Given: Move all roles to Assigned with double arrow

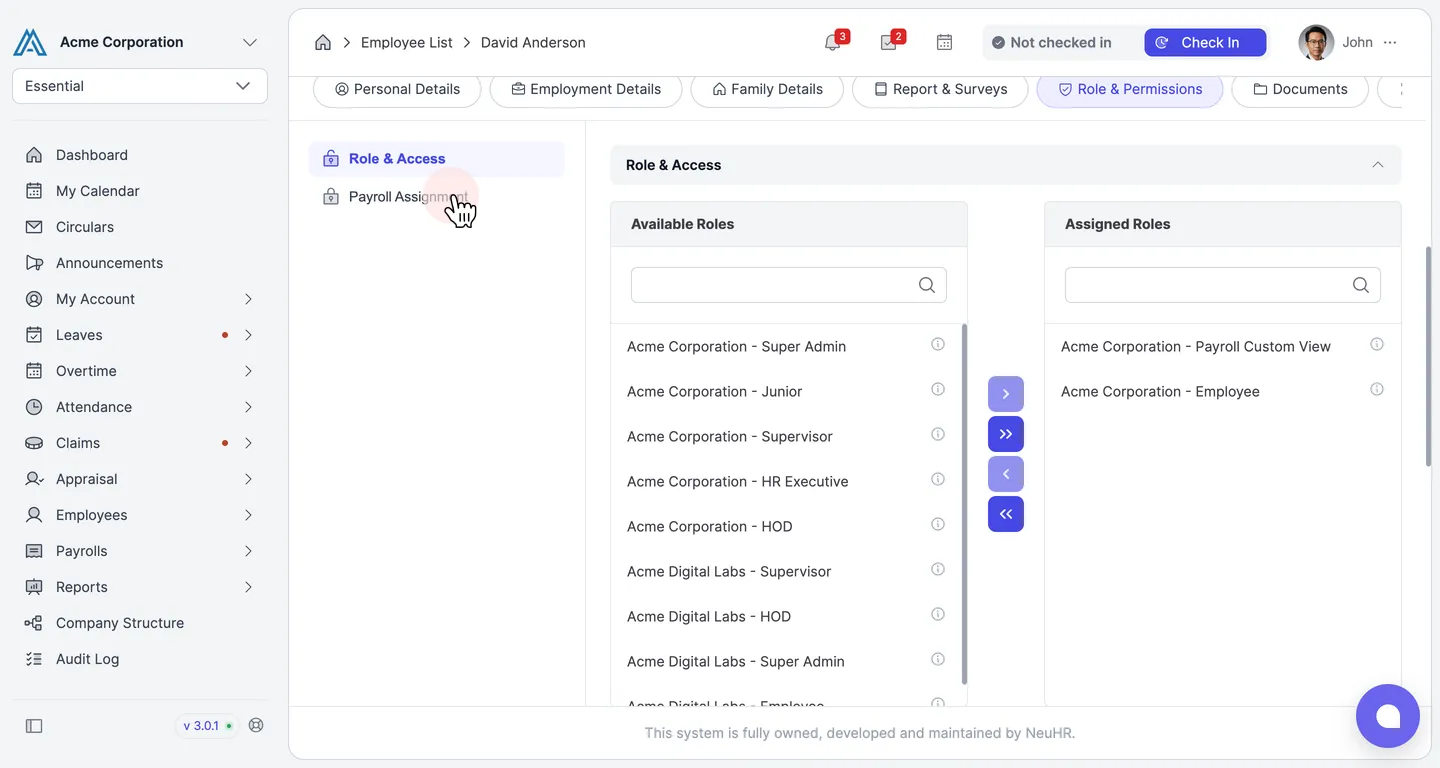Looking at the screenshot, I should tap(1006, 434).
